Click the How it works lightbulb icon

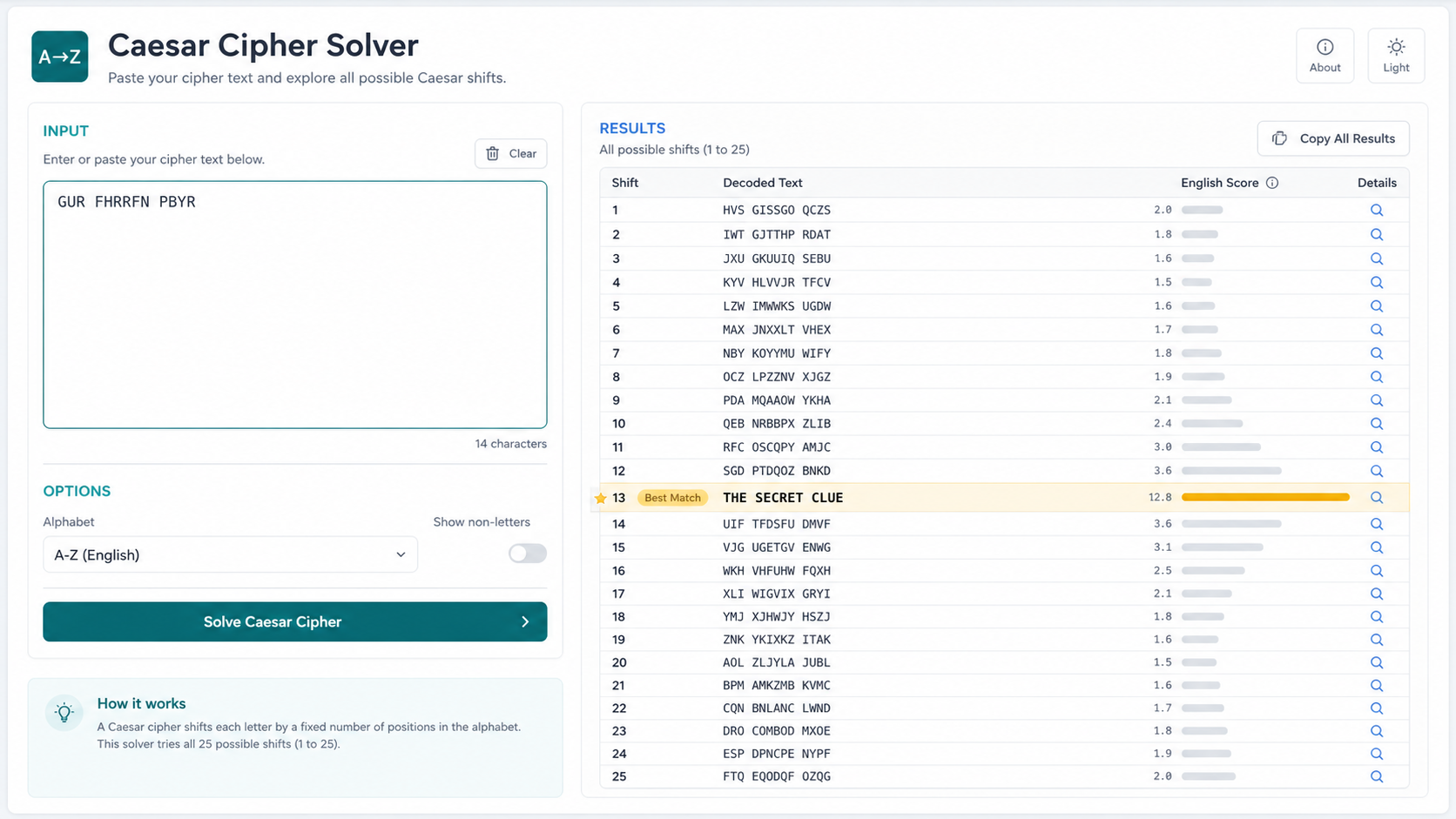(64, 713)
